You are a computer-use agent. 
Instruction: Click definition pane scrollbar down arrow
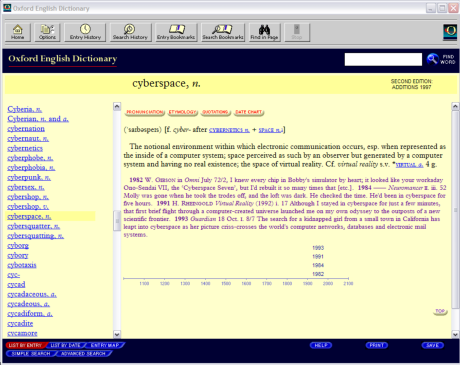click(455, 334)
